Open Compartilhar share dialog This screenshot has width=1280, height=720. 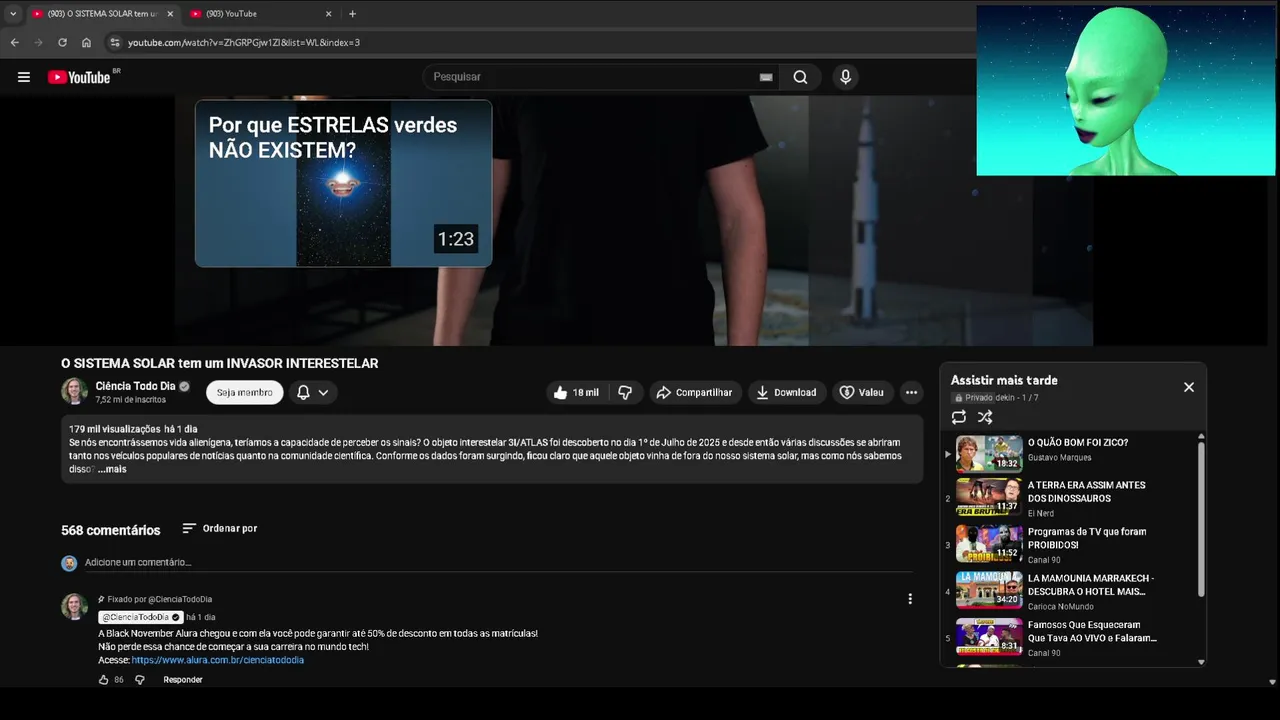click(x=695, y=393)
